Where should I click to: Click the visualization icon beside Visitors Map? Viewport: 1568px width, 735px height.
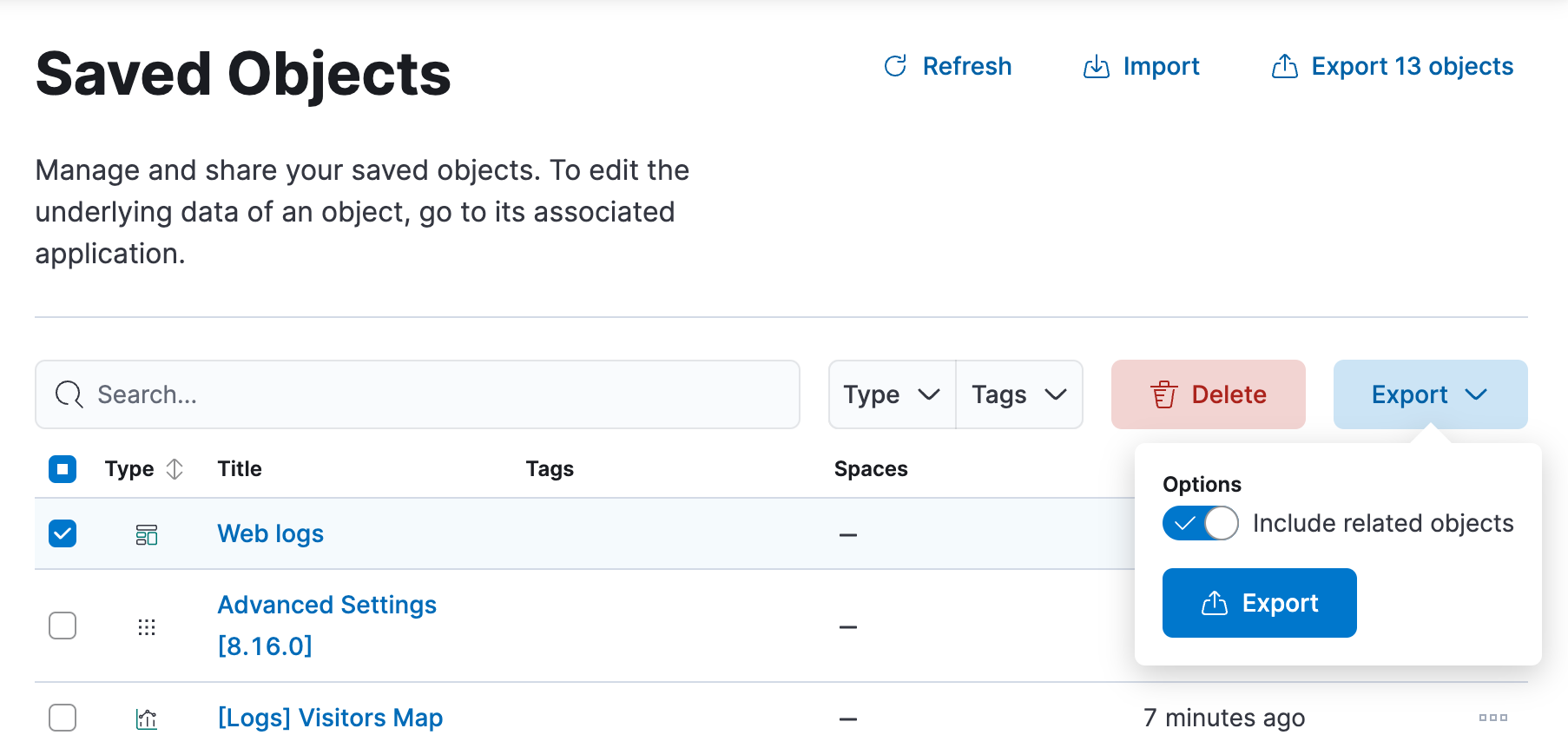(x=147, y=718)
